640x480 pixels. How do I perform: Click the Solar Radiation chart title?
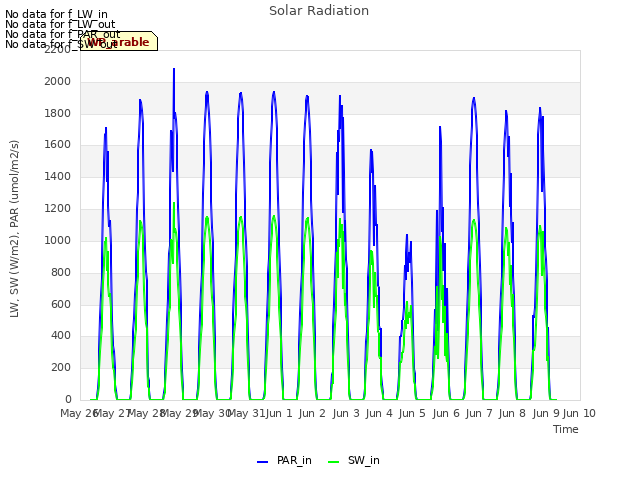(x=319, y=11)
